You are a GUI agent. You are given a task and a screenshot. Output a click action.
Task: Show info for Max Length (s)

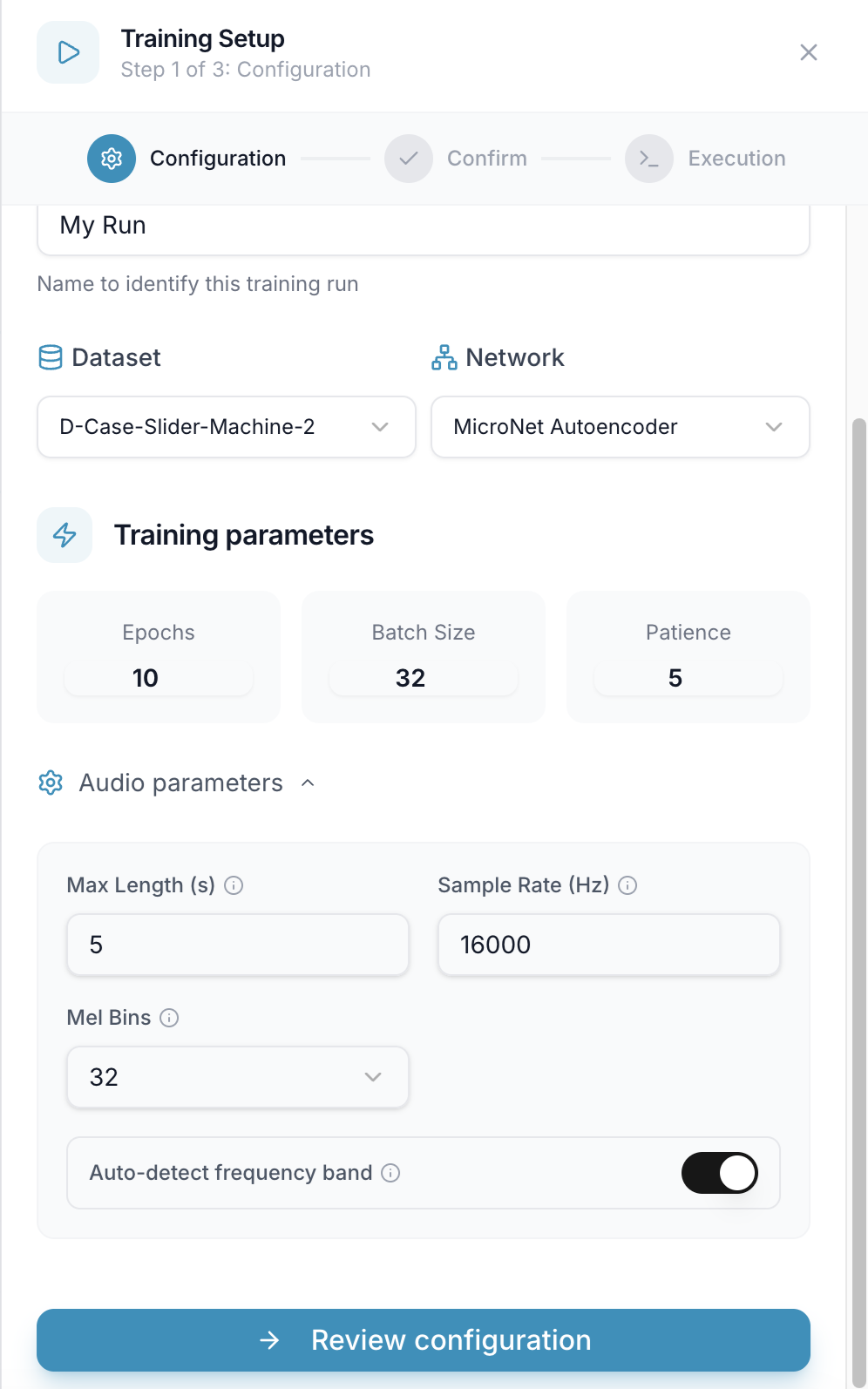(234, 885)
